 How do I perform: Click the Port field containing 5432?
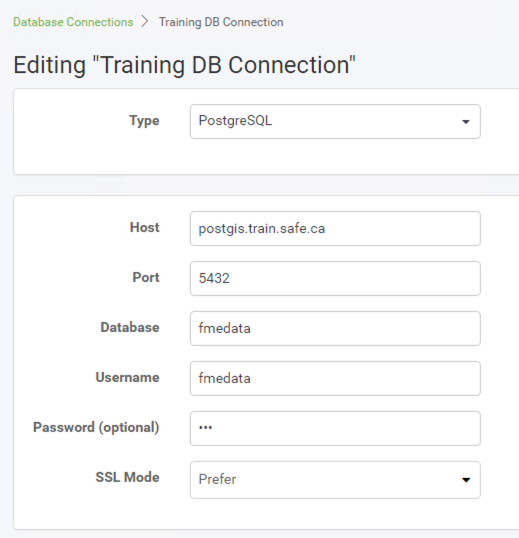[335, 278]
